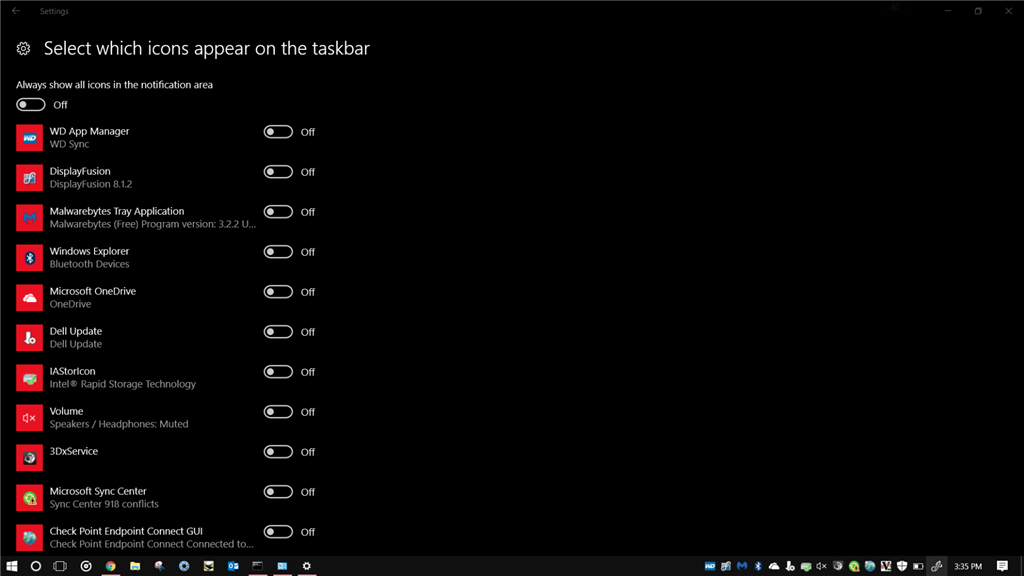Click the battery icon in system tray
This screenshot has width=1024, height=576.
[x=918, y=566]
